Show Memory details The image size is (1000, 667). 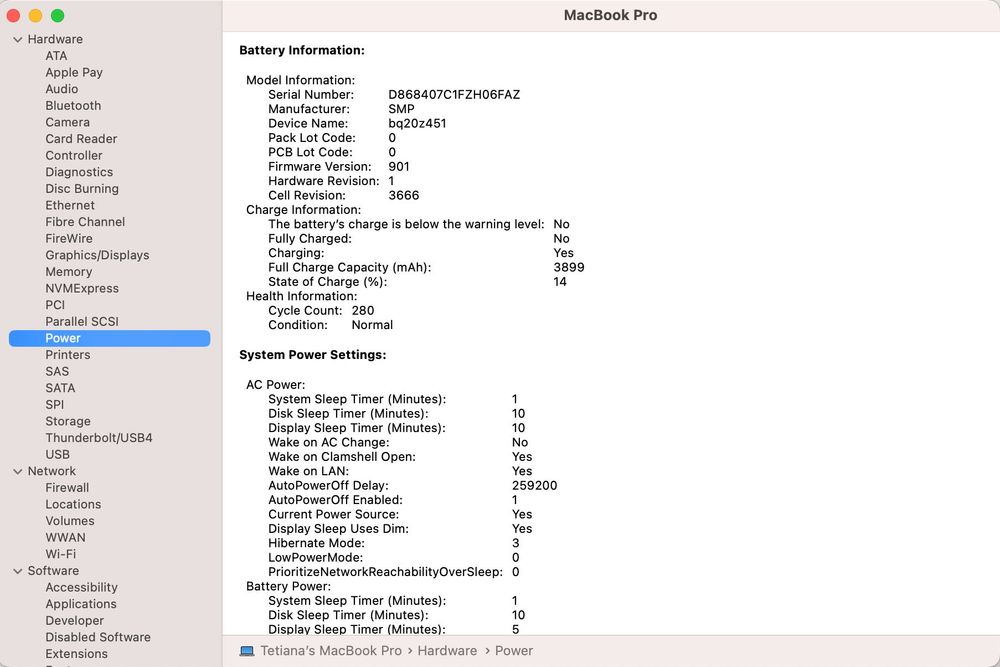69,272
